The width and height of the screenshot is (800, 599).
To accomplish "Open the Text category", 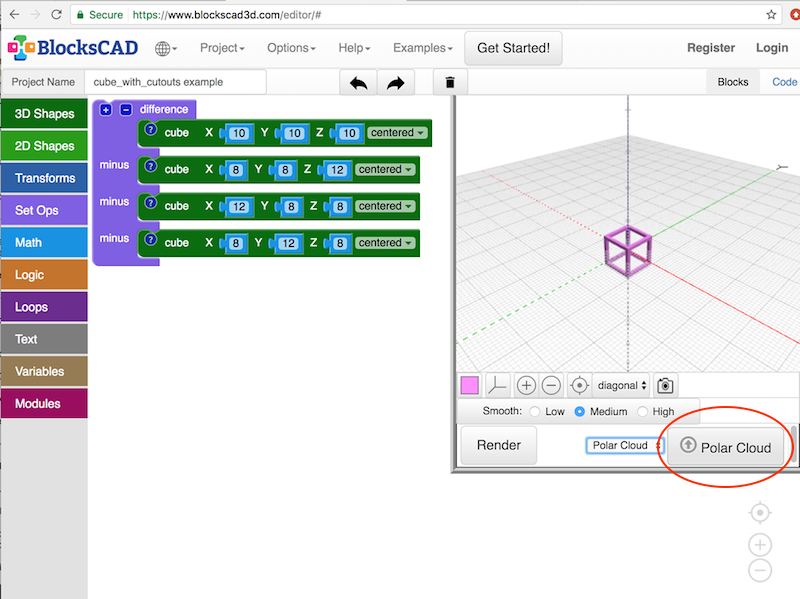I will pyautogui.click(x=44, y=339).
